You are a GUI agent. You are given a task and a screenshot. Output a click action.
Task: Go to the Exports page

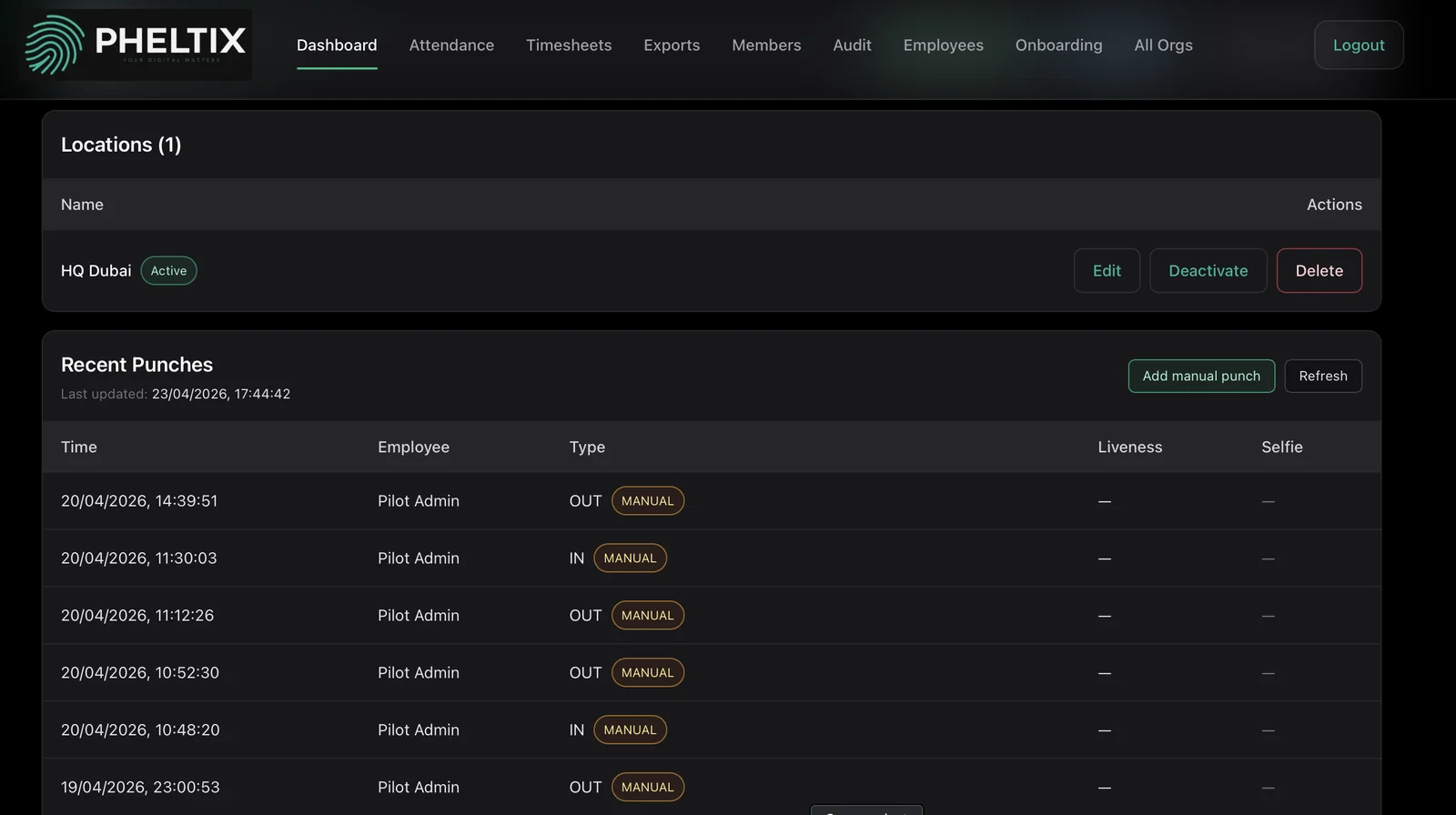coord(672,45)
